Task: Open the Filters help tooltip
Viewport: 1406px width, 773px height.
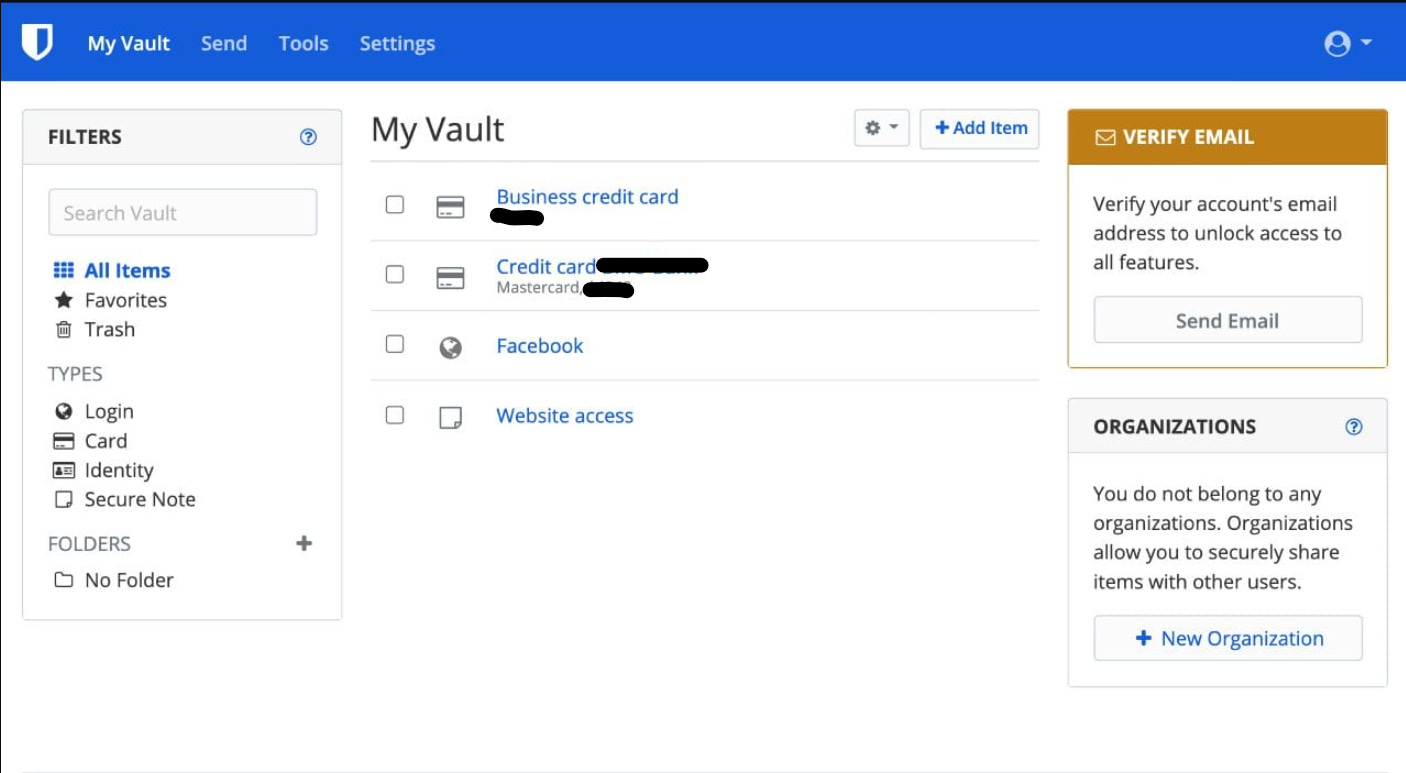Action: [309, 136]
